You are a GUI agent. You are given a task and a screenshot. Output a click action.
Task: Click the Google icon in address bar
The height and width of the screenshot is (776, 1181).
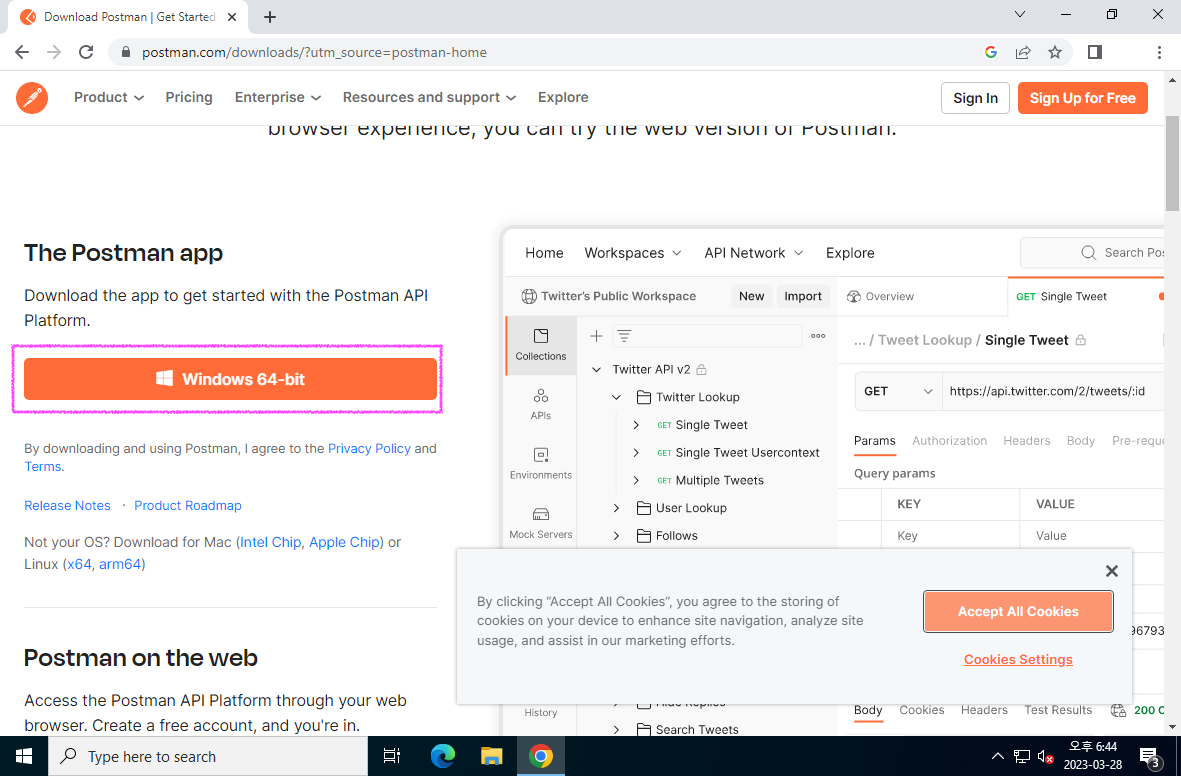(x=990, y=52)
